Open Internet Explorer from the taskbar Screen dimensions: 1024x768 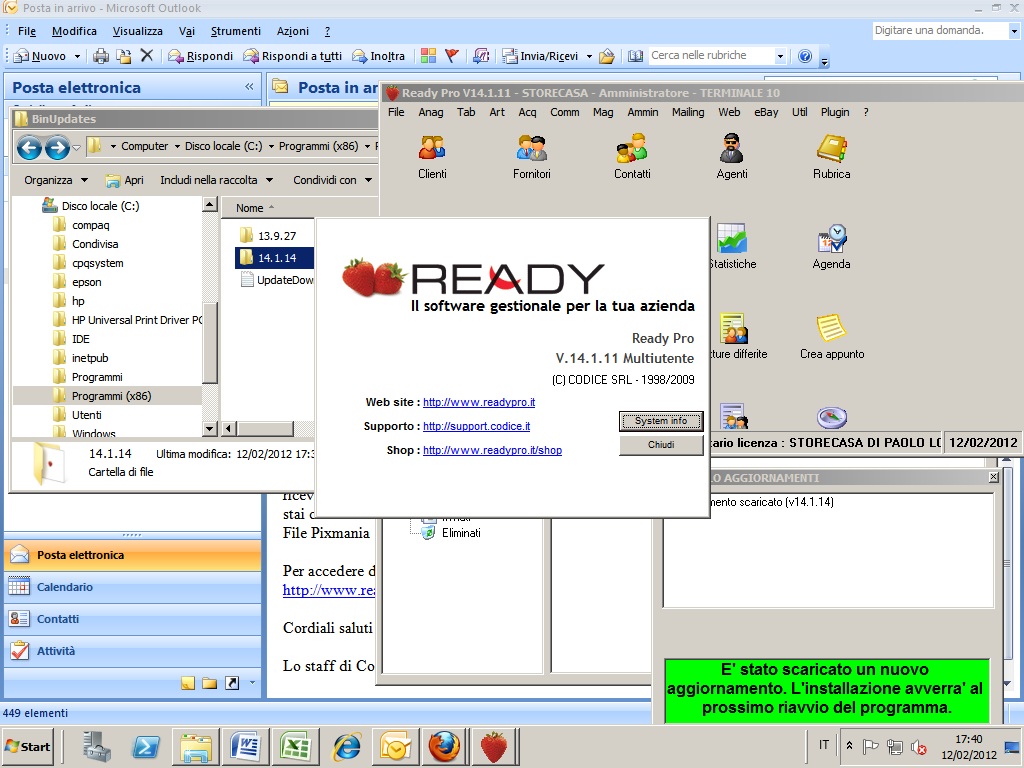click(x=345, y=746)
